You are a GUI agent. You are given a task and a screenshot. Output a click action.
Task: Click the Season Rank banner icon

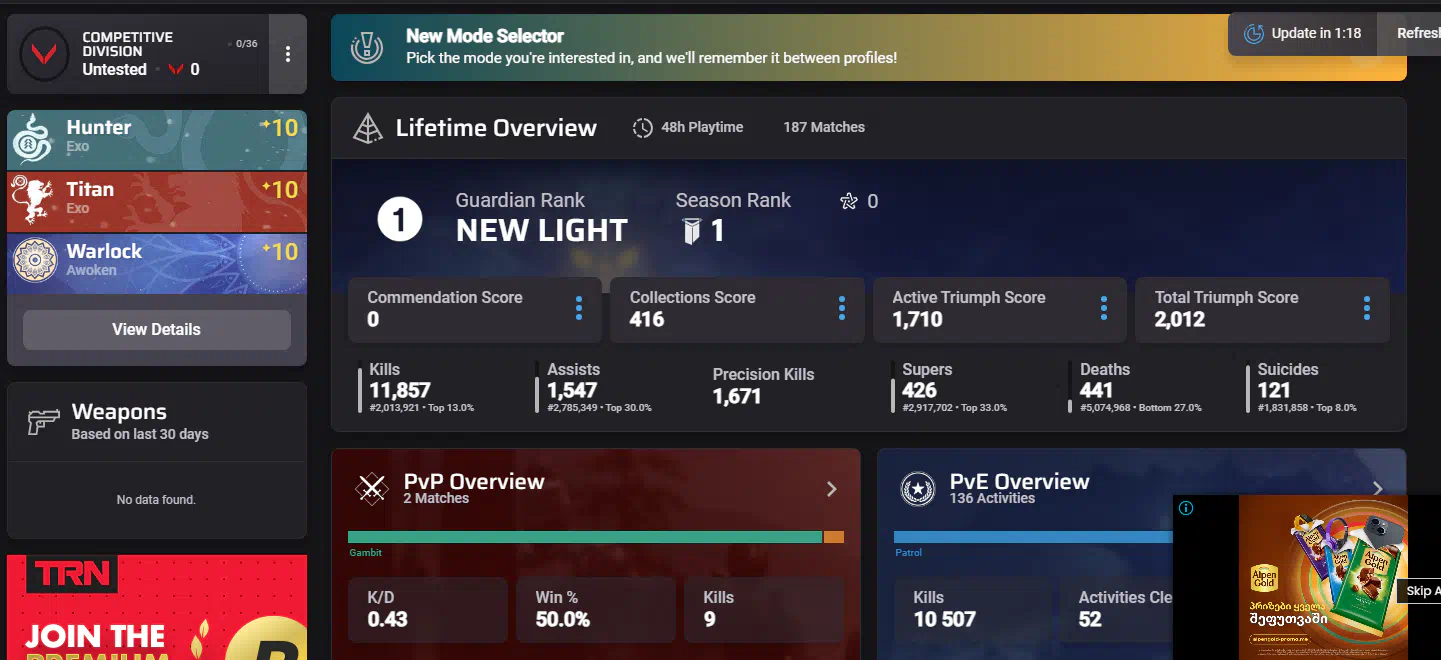(x=692, y=232)
